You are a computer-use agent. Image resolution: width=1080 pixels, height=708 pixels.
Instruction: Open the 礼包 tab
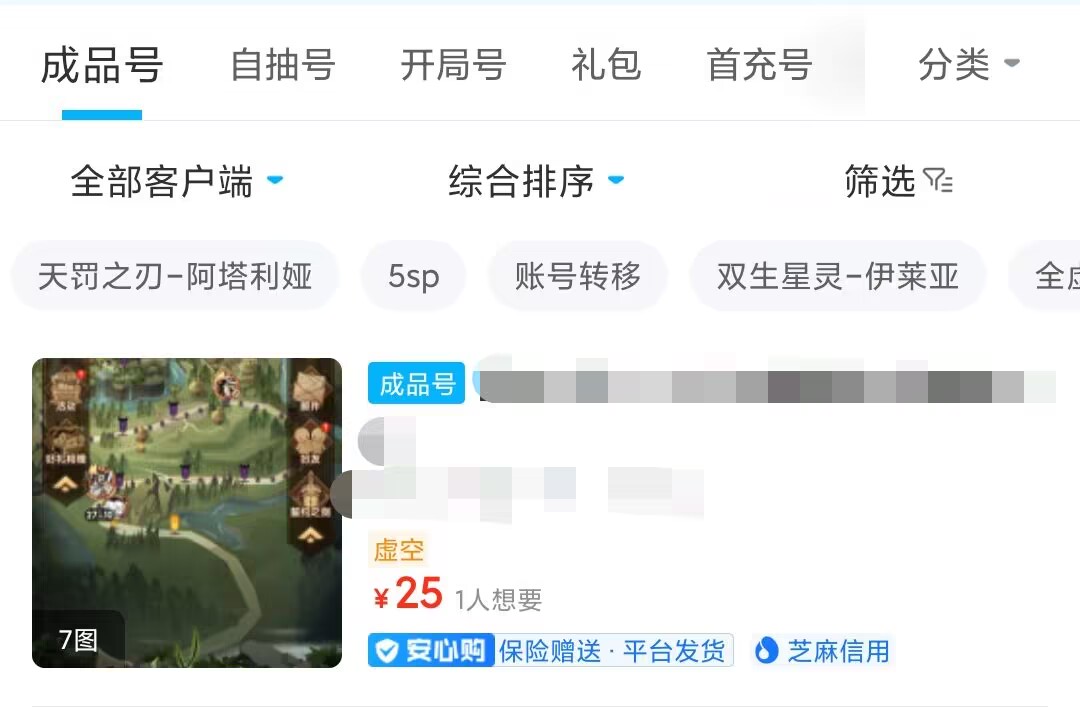(x=606, y=65)
